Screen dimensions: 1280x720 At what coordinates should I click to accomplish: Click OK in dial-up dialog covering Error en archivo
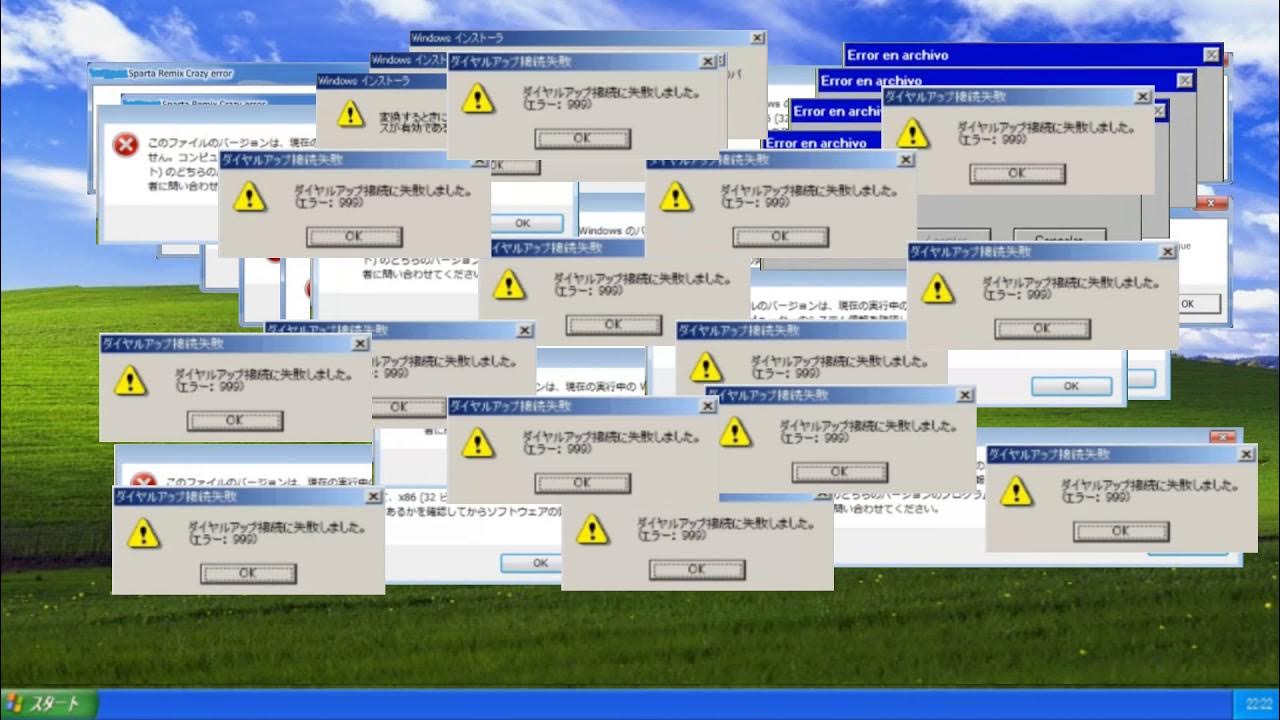pos(1017,173)
